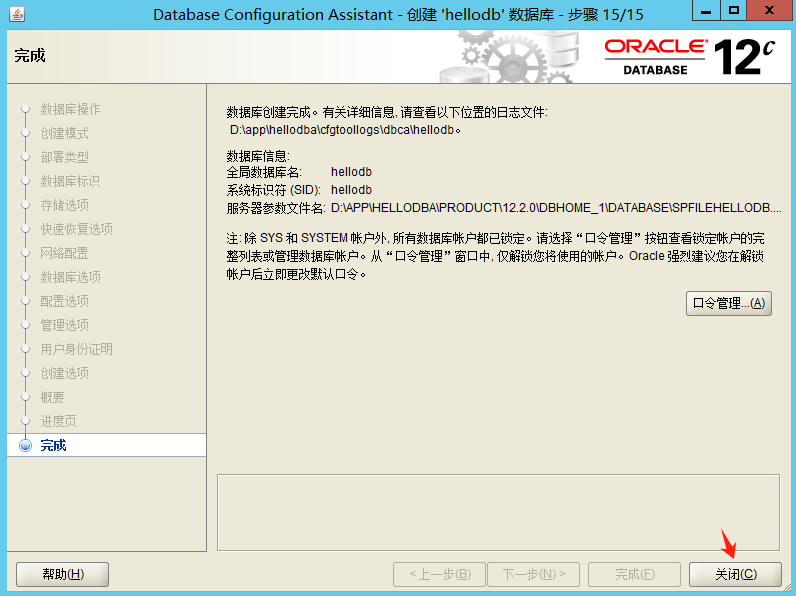Select the 部署类型 step
This screenshot has width=796, height=596.
64,157
